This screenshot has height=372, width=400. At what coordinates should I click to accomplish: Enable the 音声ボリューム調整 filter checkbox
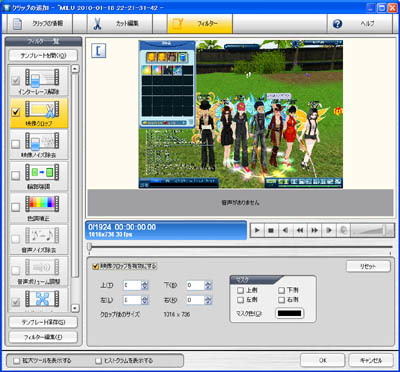16,270
